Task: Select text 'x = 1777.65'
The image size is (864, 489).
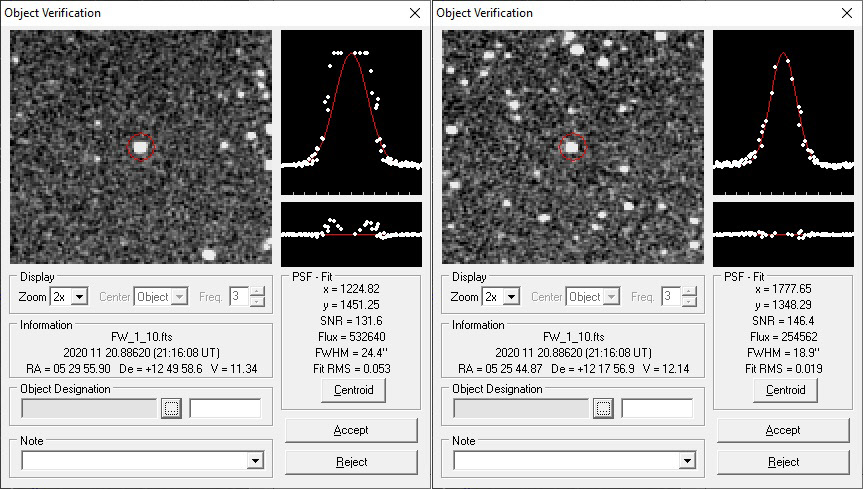Action: click(783, 289)
